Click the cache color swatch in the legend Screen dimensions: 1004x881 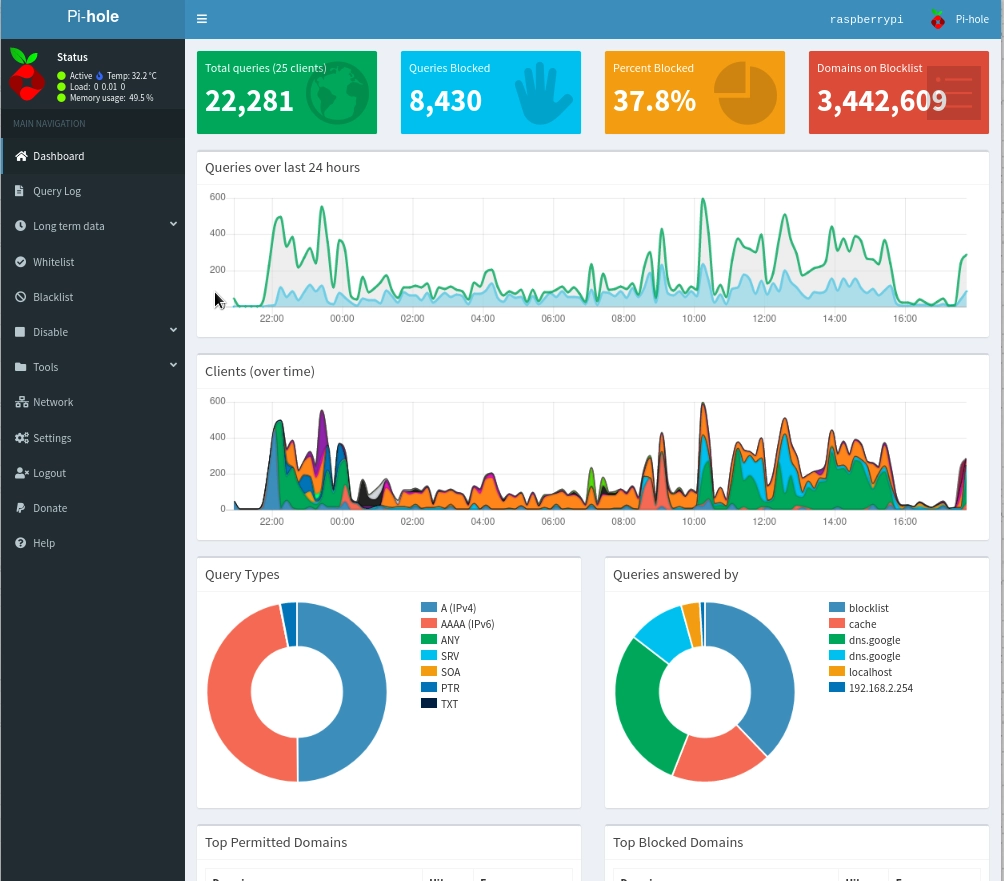tap(835, 623)
